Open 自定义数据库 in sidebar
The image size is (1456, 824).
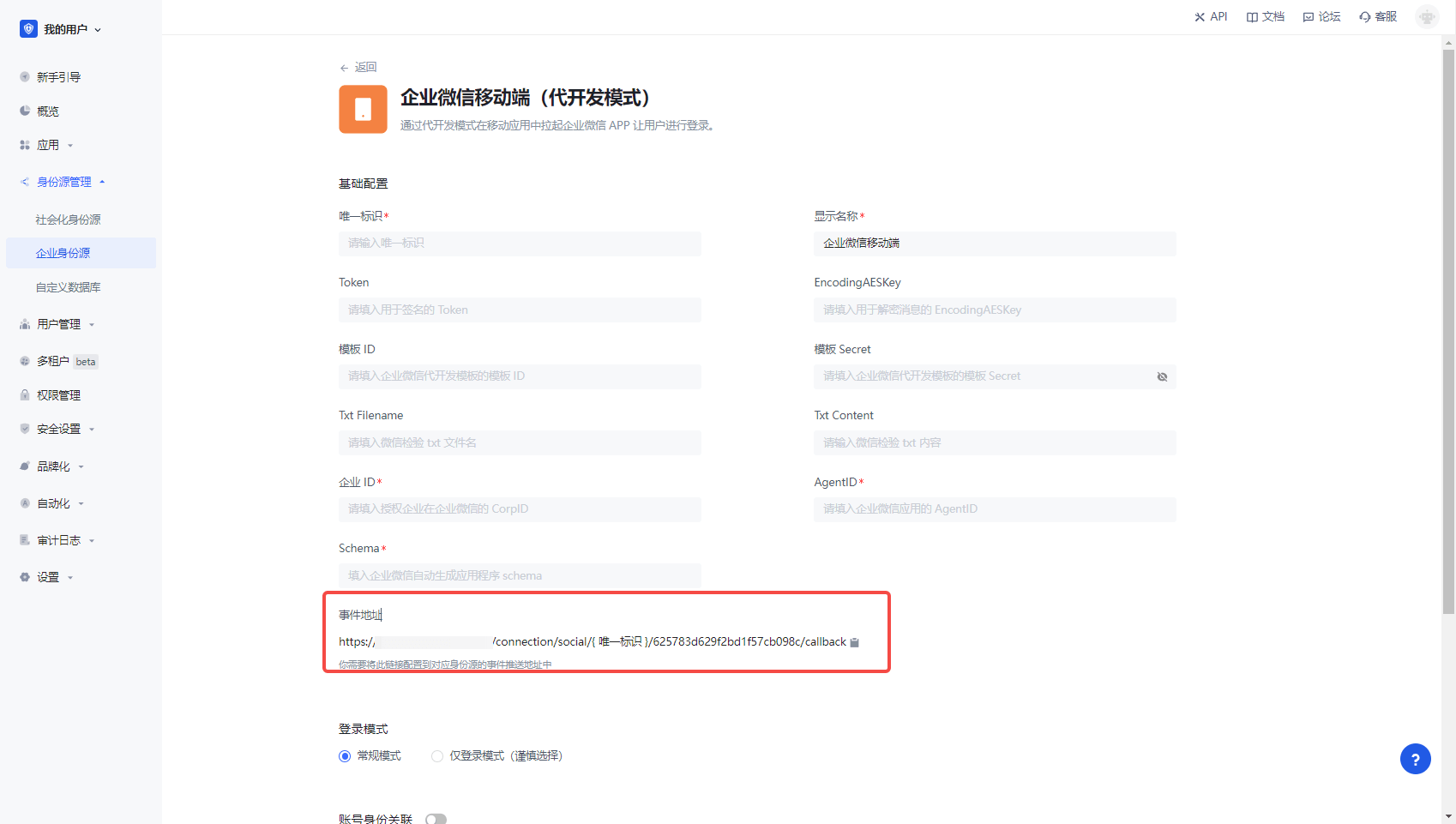(68, 287)
